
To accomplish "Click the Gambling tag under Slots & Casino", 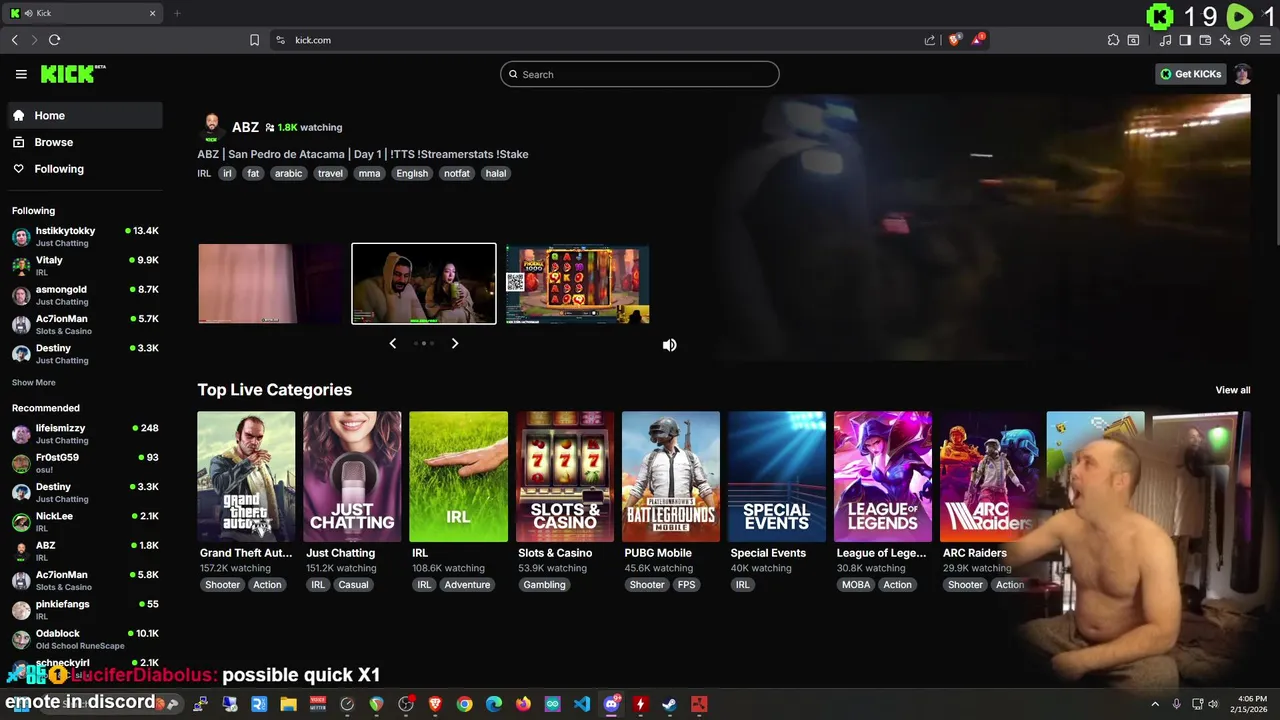I will tap(544, 585).
